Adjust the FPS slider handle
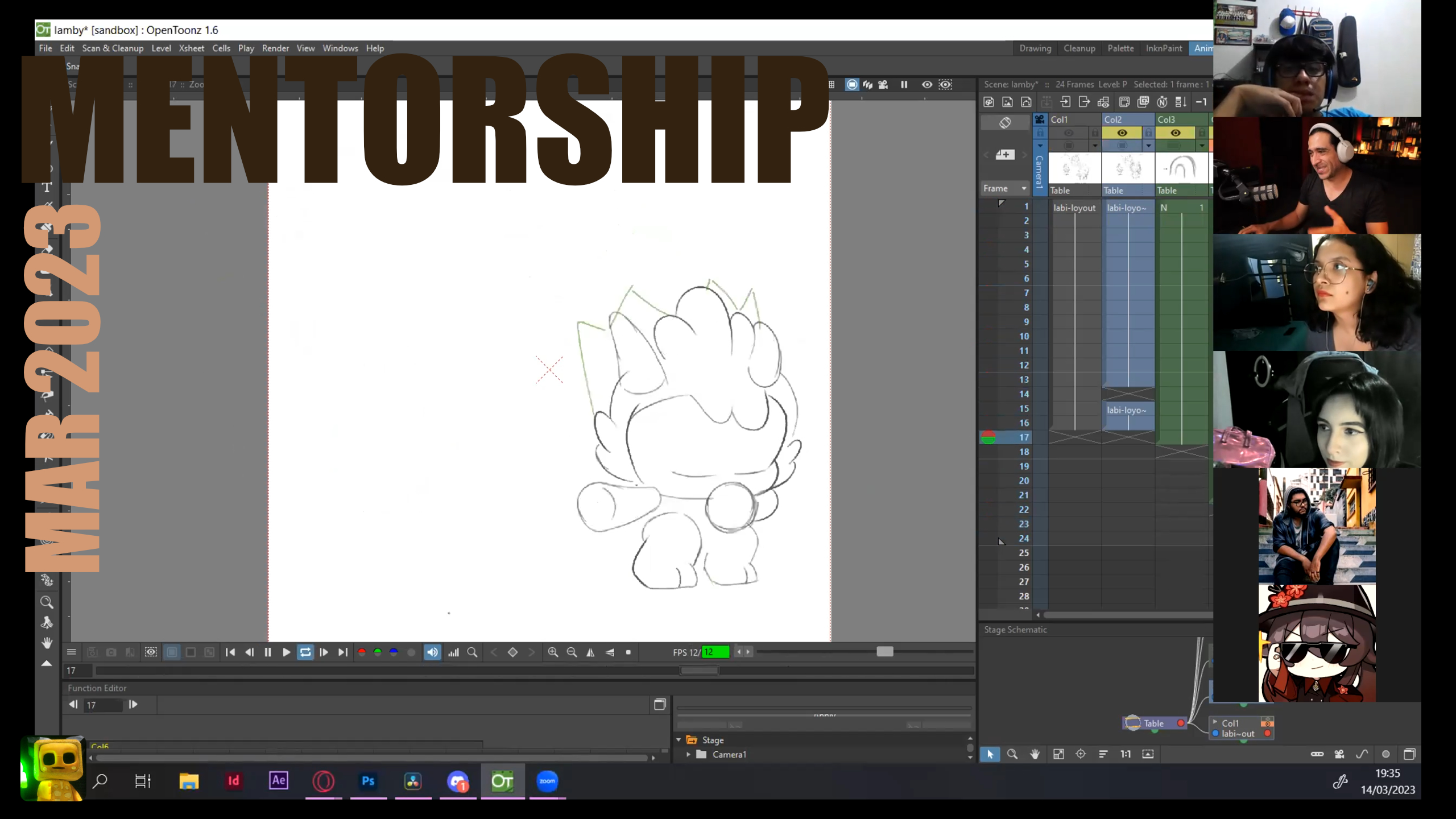This screenshot has height=819, width=1456. coord(884,652)
